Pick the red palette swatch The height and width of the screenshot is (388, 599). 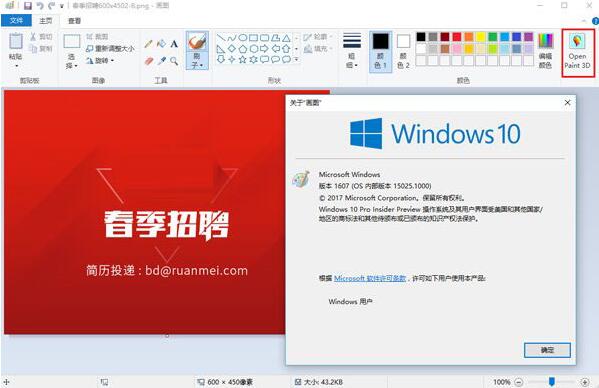click(457, 37)
